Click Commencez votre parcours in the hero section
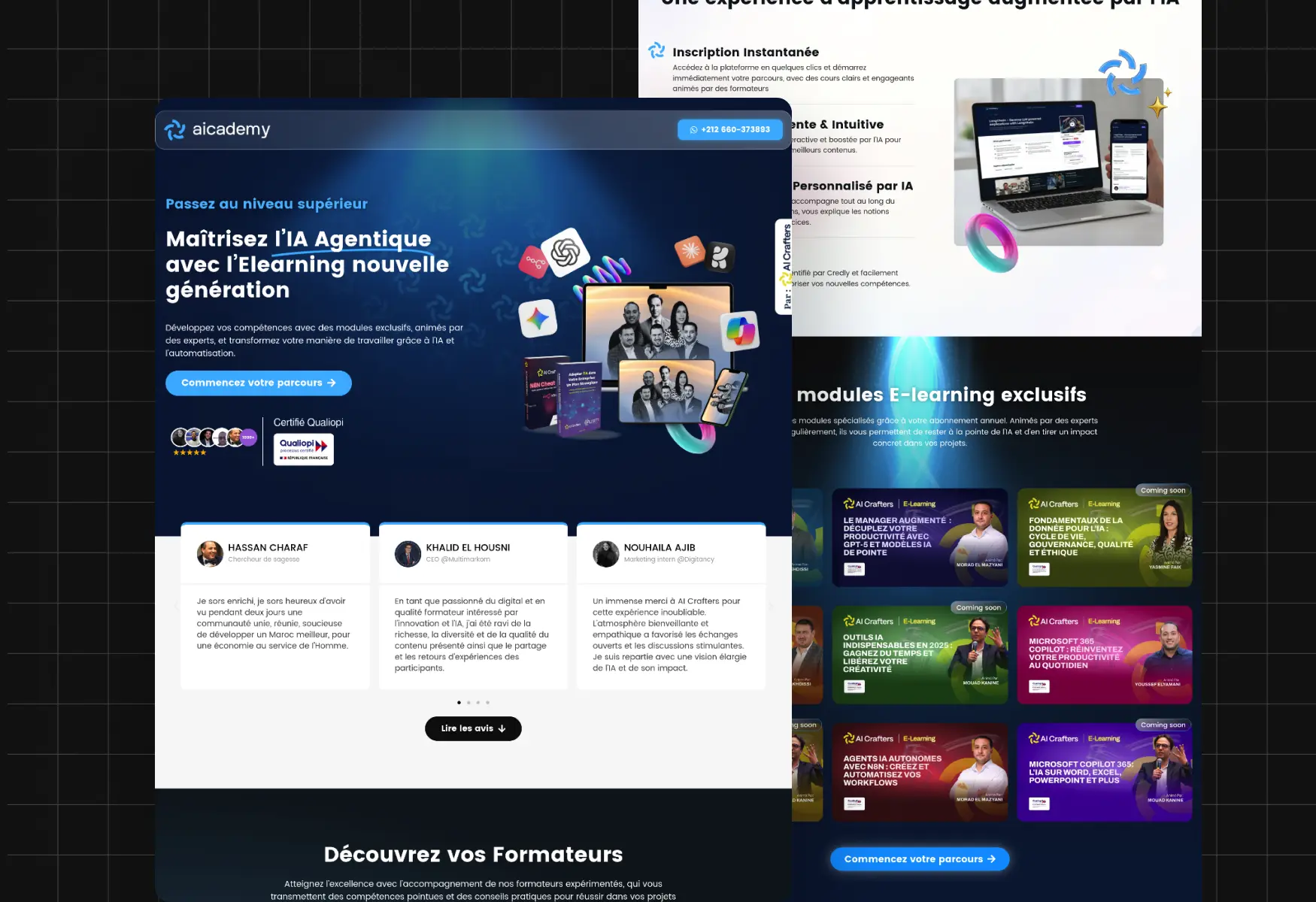The image size is (1316, 902). 258,383
